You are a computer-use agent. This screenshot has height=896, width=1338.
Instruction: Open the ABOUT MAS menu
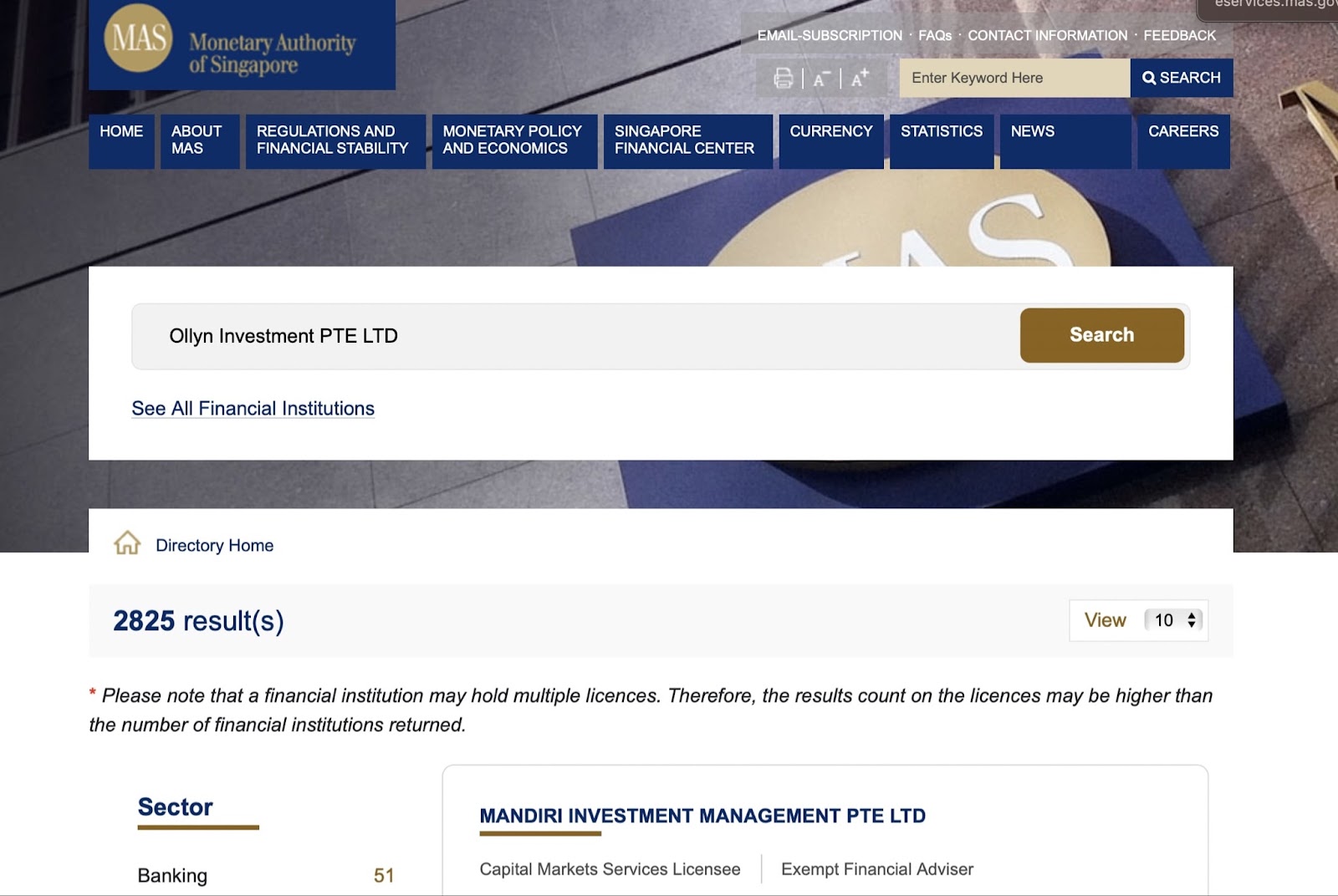(200, 141)
